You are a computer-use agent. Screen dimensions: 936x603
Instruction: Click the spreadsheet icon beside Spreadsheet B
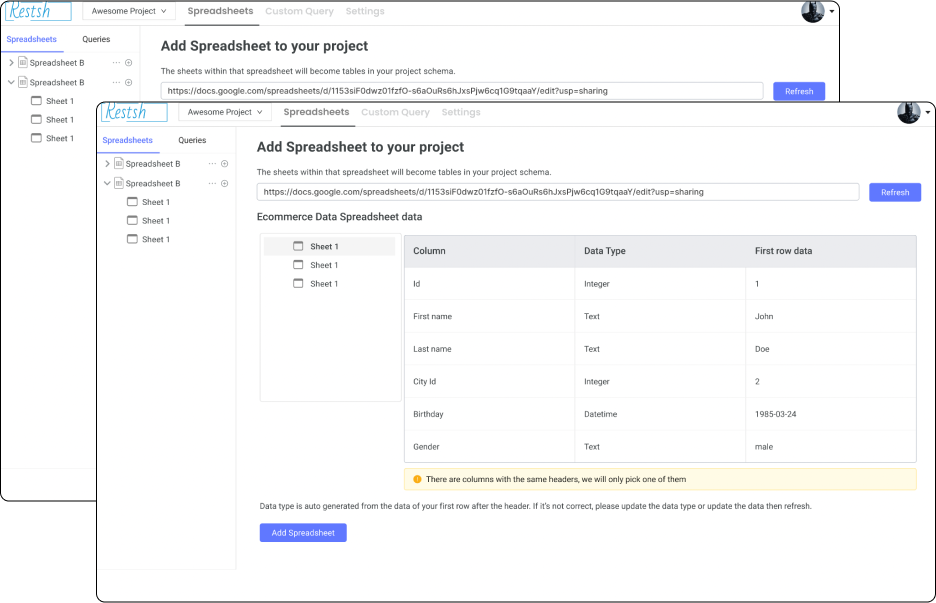[120, 183]
